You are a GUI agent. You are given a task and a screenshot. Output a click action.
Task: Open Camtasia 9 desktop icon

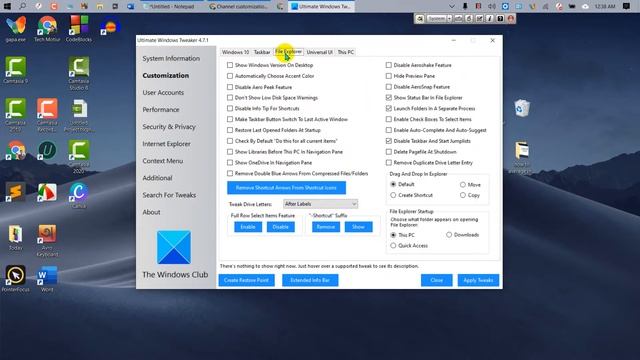pos(16,70)
